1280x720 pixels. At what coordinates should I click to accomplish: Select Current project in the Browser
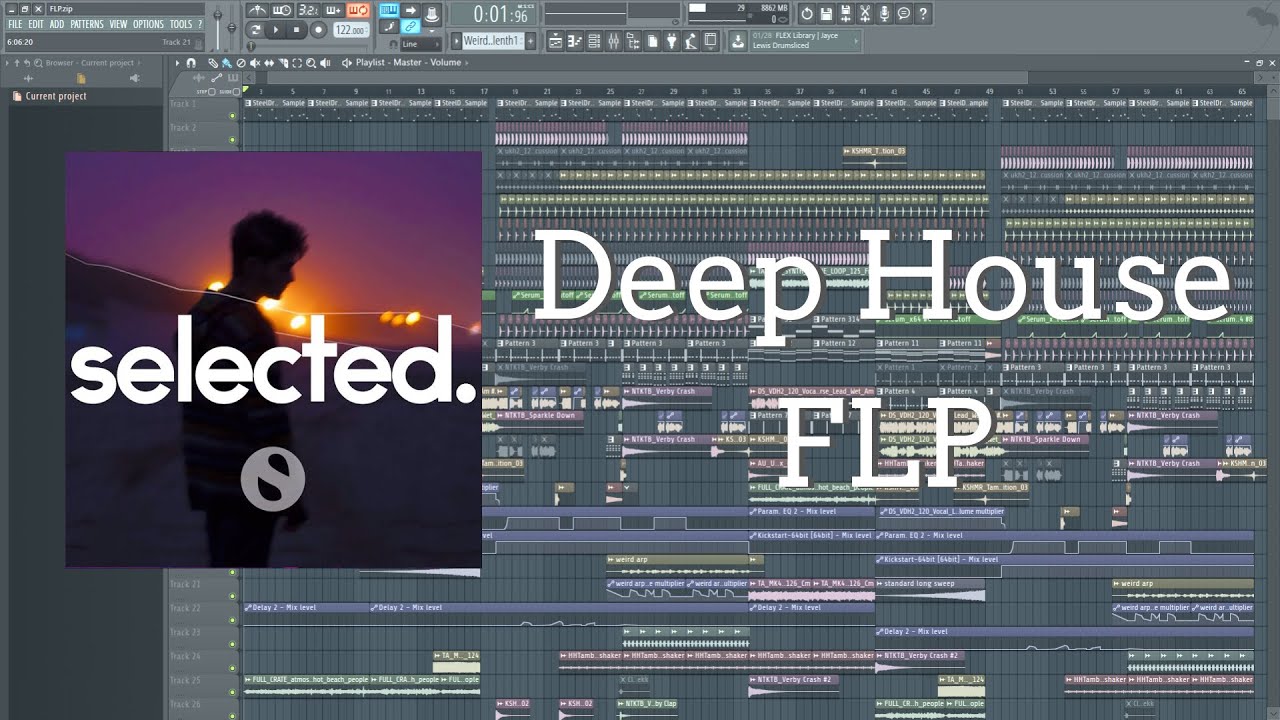point(56,96)
